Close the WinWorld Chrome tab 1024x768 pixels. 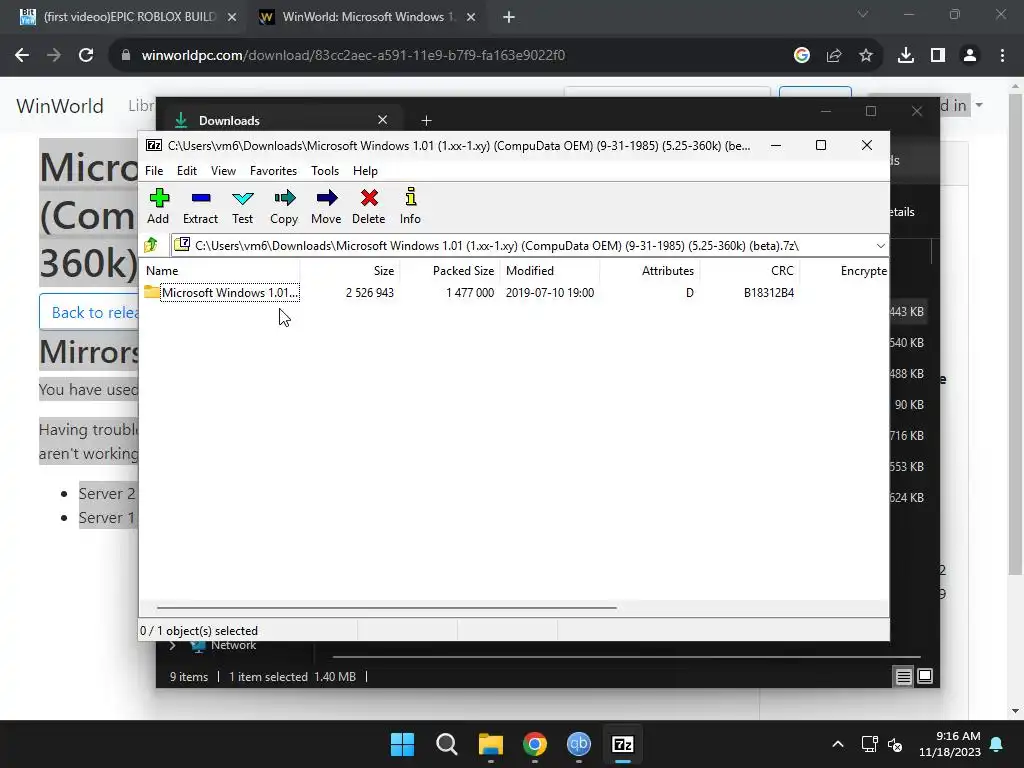(x=471, y=17)
